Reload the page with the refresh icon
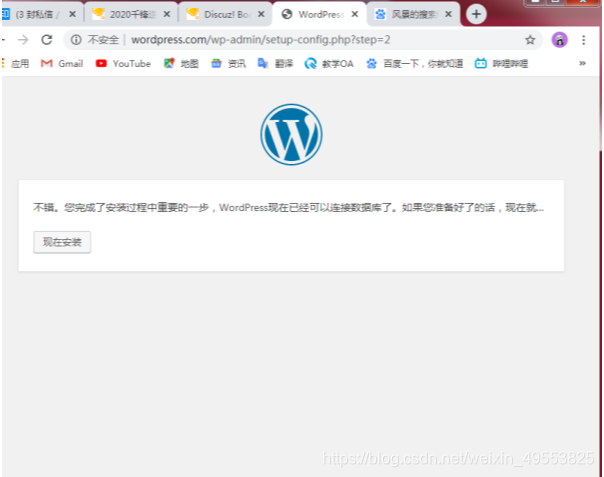This screenshot has height=477, width=604. pyautogui.click(x=47, y=40)
